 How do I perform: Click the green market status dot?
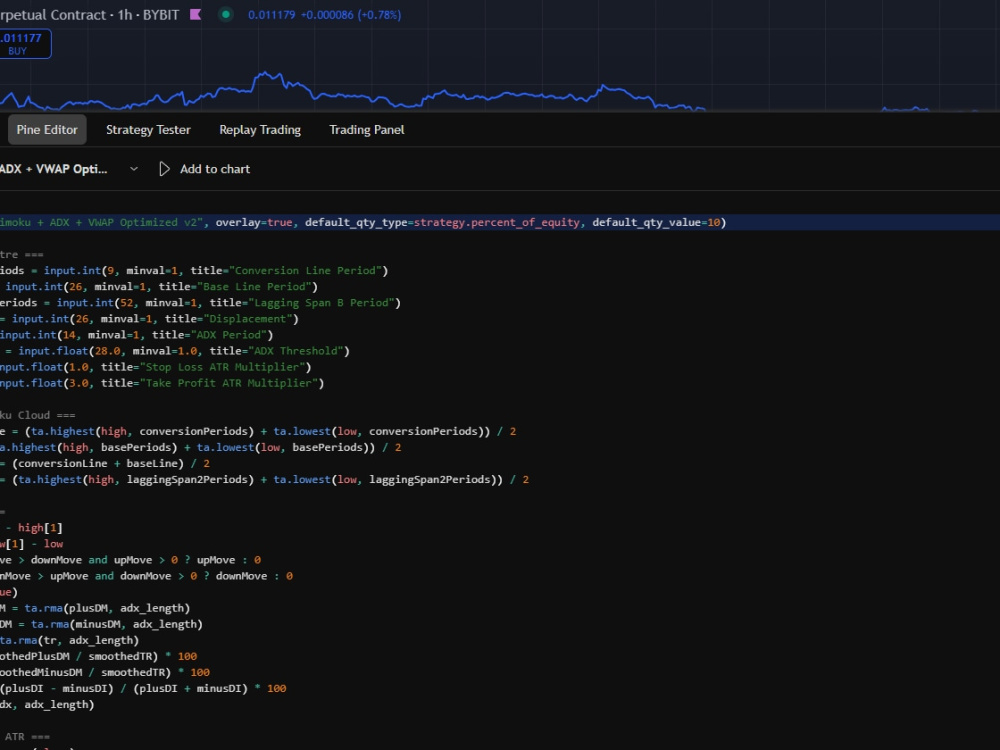click(x=226, y=15)
